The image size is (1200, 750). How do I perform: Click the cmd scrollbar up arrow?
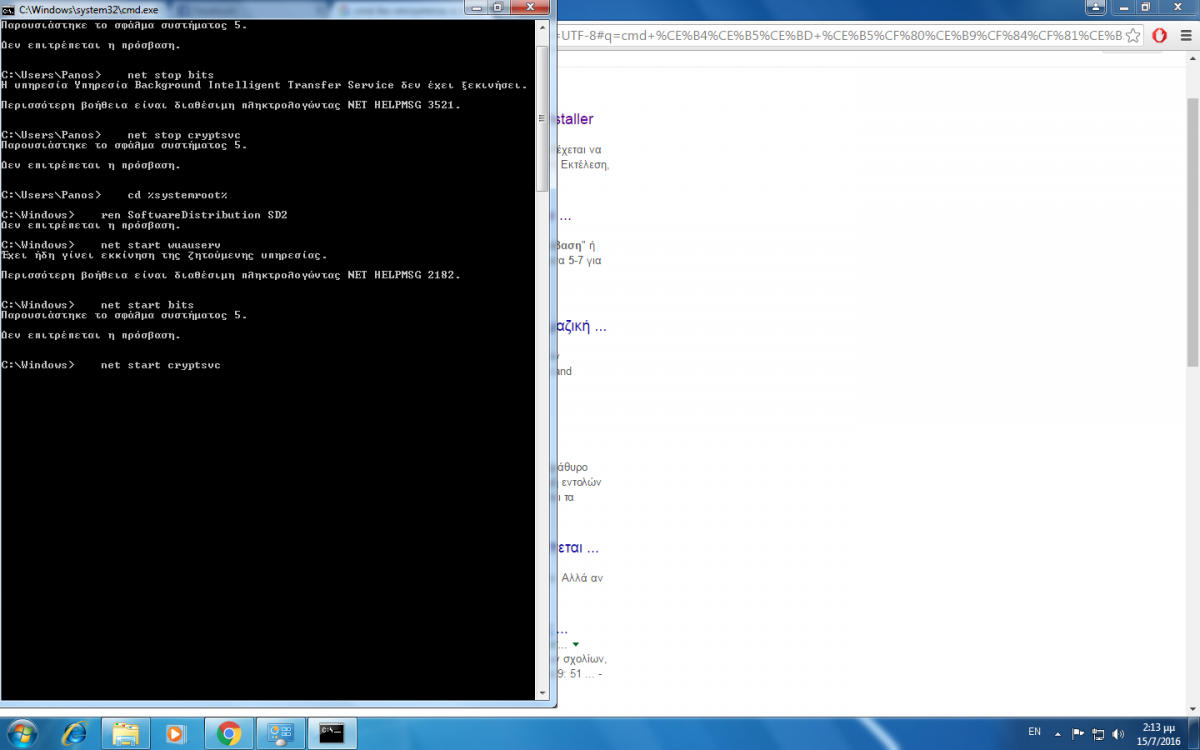coord(543,26)
